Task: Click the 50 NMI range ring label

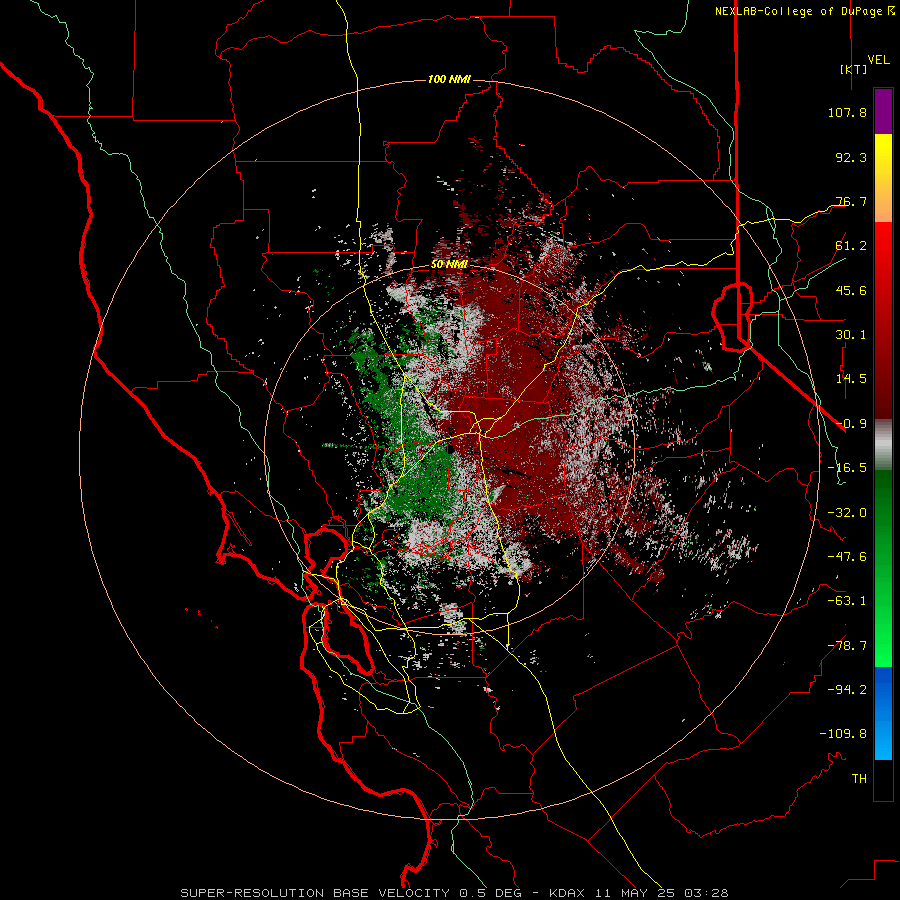Action: click(x=449, y=265)
